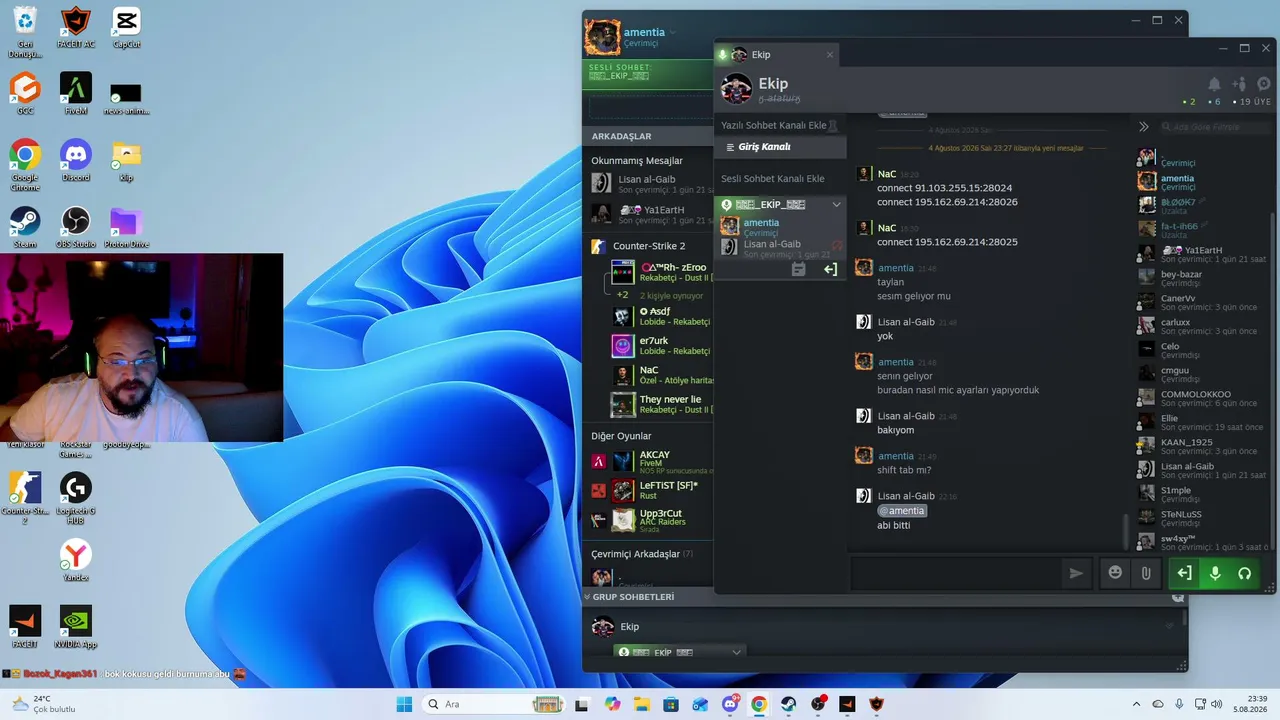Image resolution: width=1280 pixels, height=720 pixels.
Task: Open voice channel text chat icon
Action: click(x=798, y=269)
